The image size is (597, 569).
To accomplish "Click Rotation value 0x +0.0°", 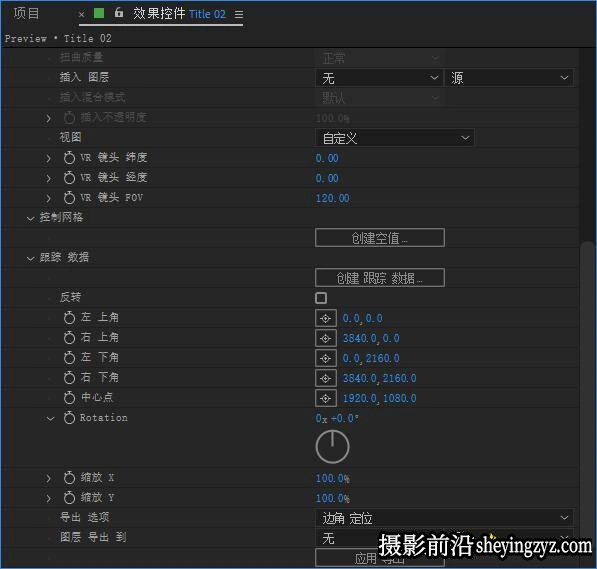I will (337, 418).
